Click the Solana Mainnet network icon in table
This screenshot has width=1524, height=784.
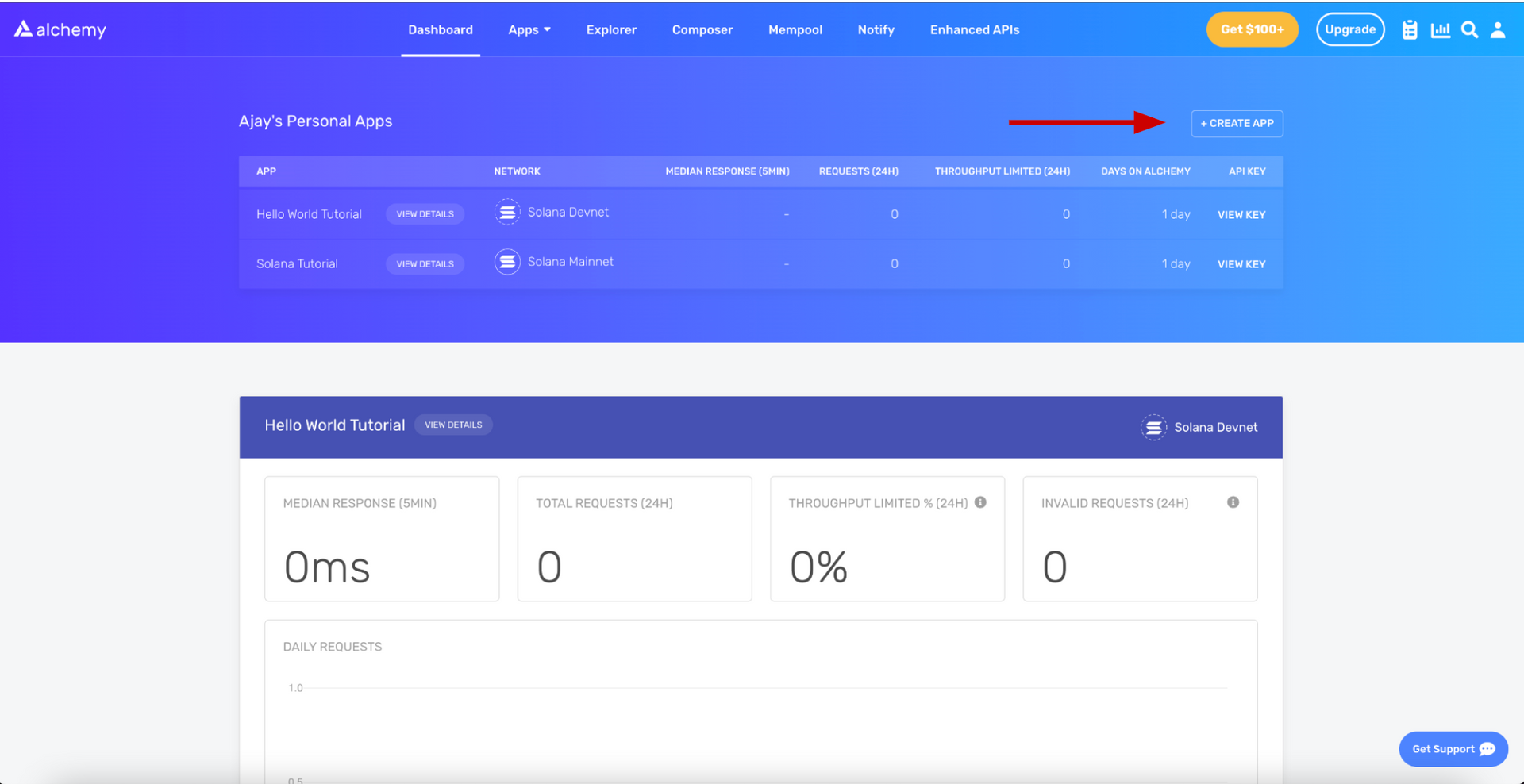(x=507, y=262)
